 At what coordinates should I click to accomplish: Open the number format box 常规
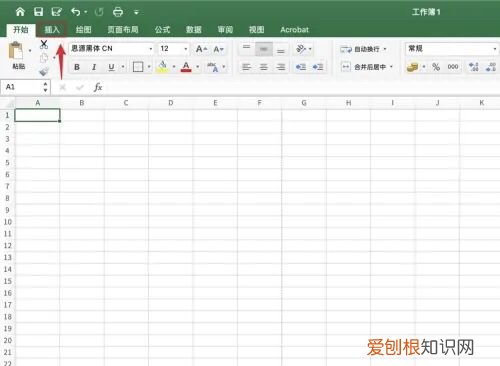(452, 49)
